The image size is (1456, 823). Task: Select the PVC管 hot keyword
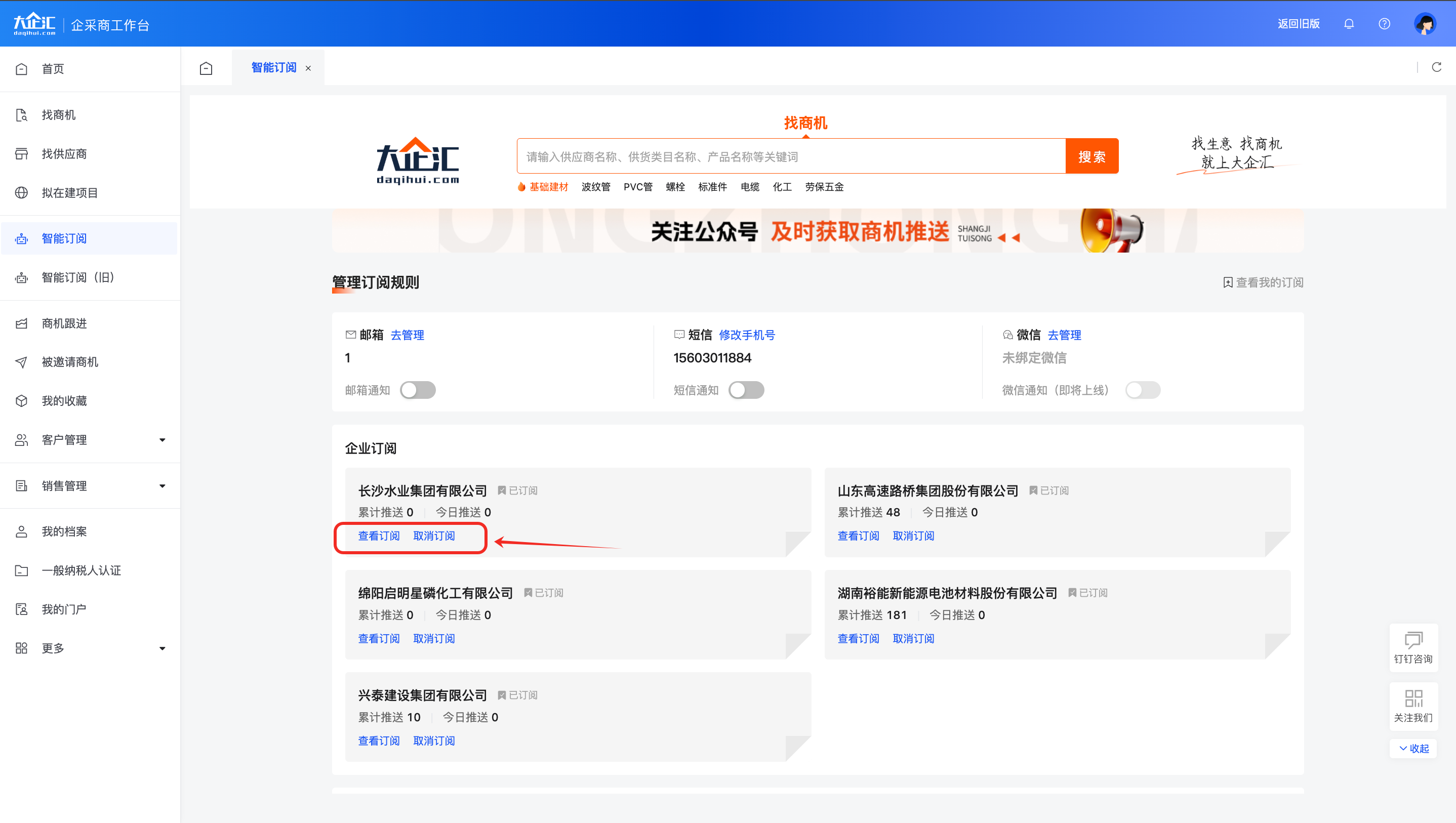click(637, 187)
